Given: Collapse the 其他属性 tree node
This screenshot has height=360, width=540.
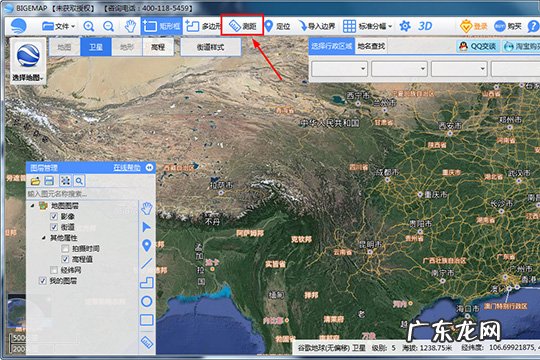Looking at the screenshot, I should pos(44,238).
